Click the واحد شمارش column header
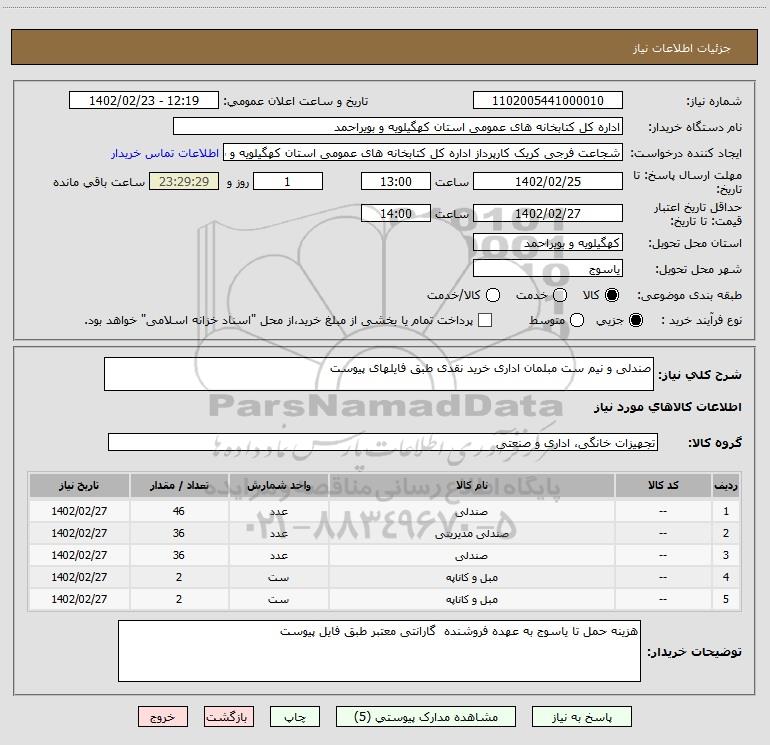 click(278, 486)
